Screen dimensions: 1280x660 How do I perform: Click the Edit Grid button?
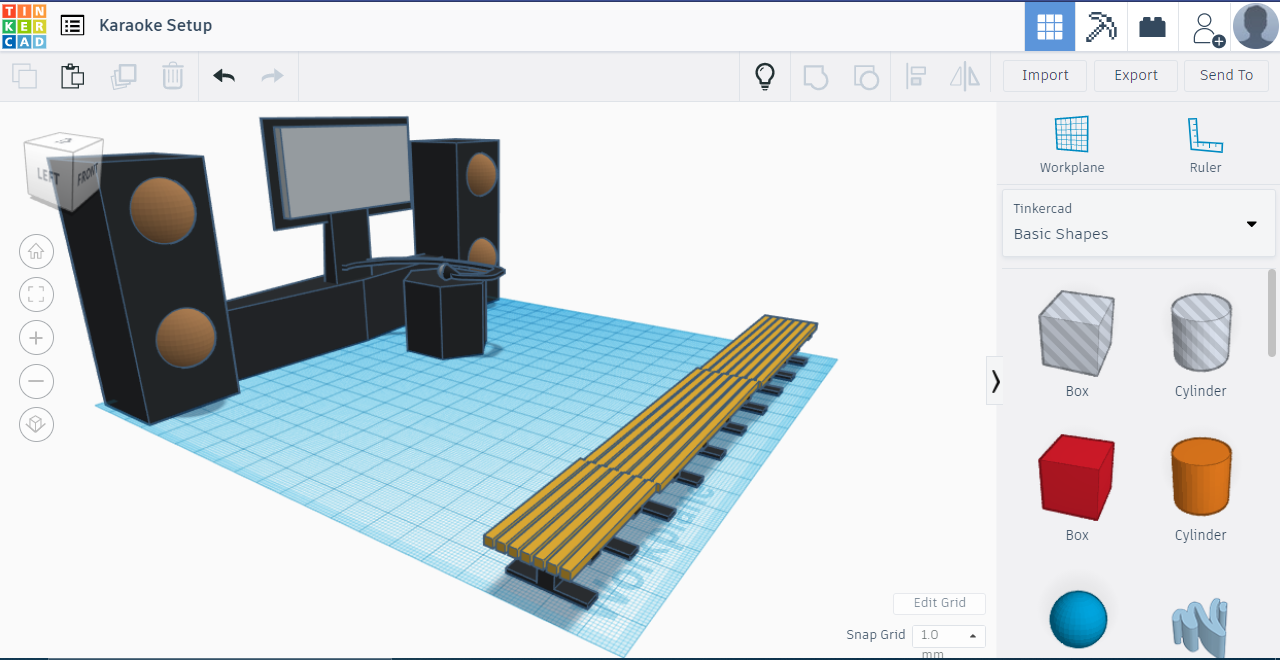tap(939, 603)
